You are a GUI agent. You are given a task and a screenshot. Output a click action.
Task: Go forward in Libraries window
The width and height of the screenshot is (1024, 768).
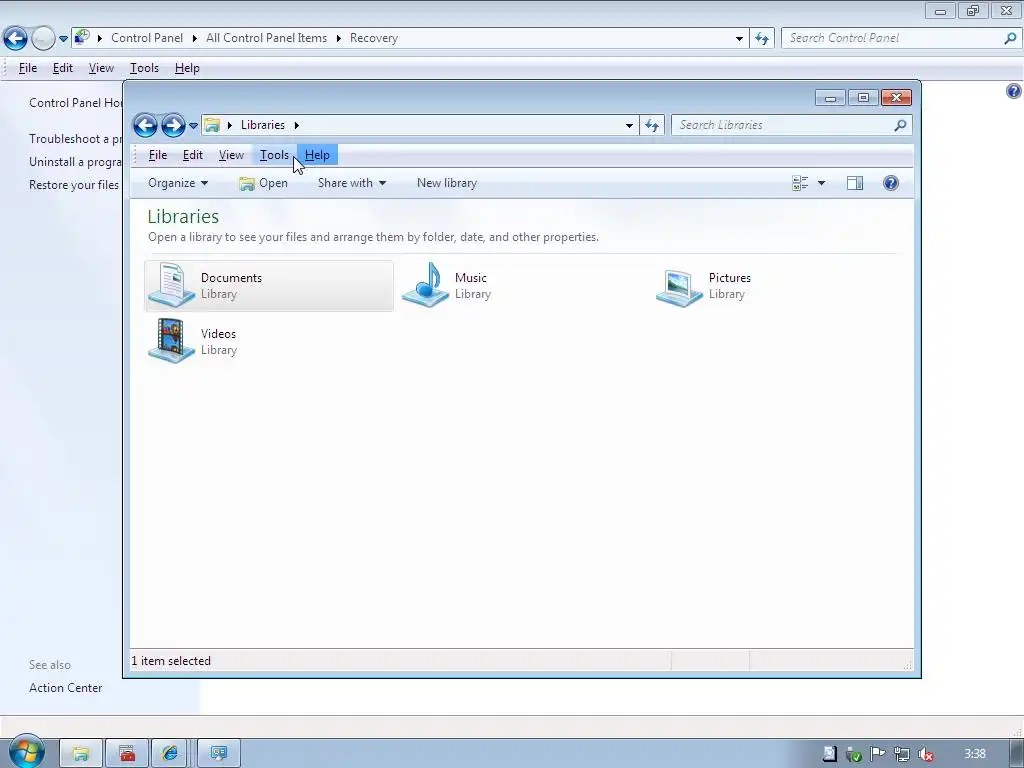click(x=173, y=125)
